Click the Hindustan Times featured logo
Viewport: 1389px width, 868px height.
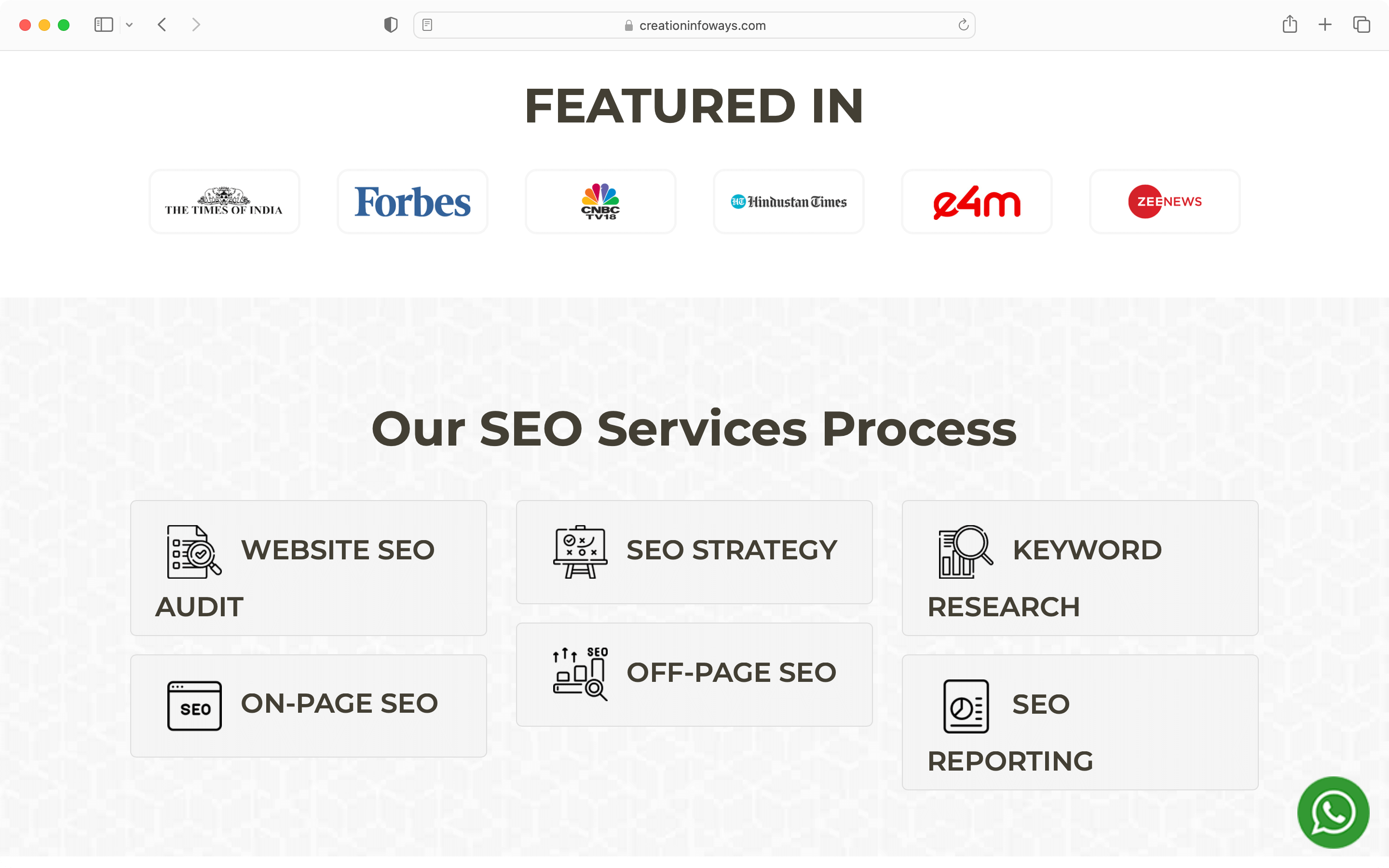point(788,202)
